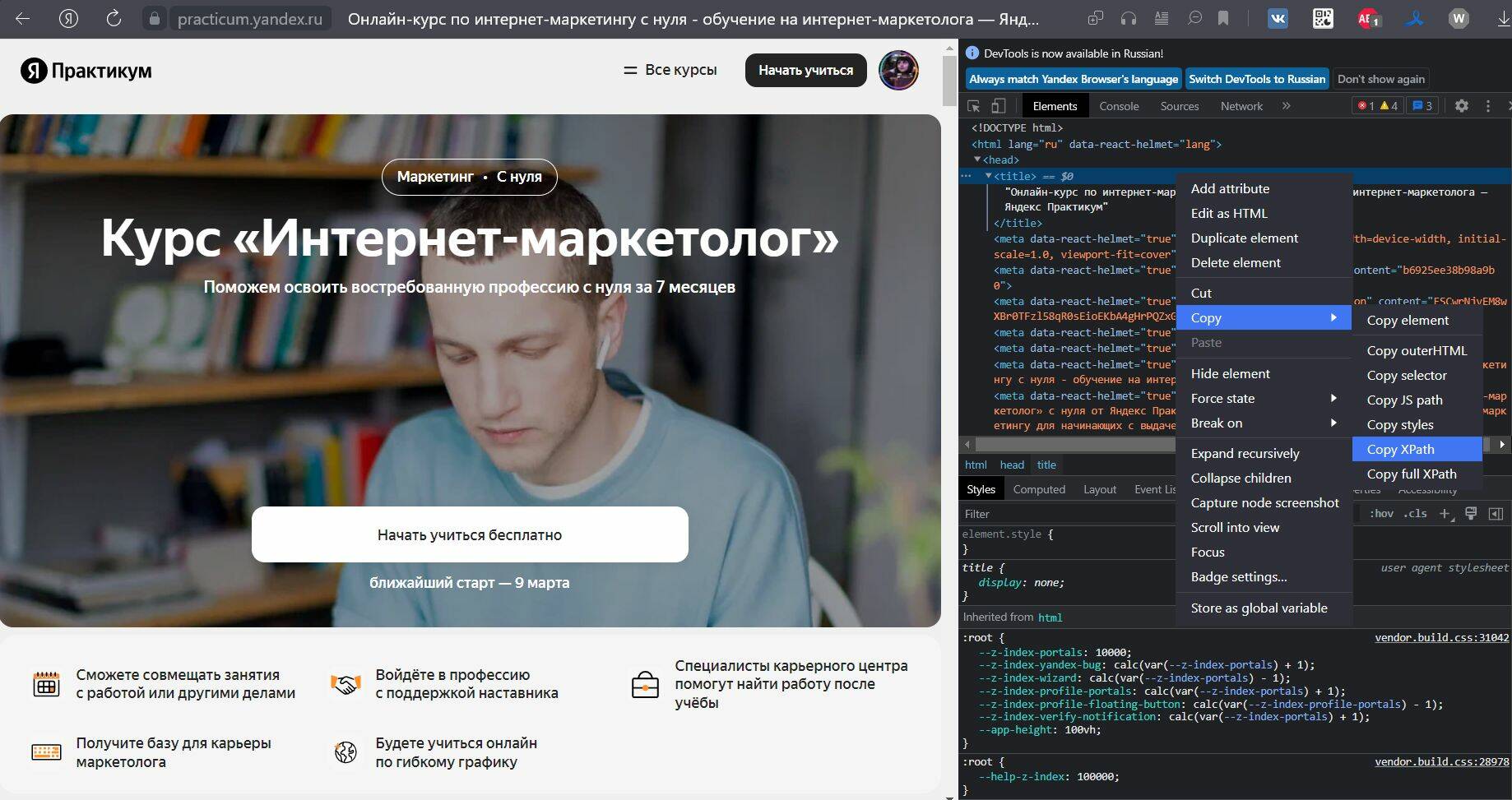Screen dimensions: 1512x800
Task: Click the Filter styles input field
Action: point(1068,514)
